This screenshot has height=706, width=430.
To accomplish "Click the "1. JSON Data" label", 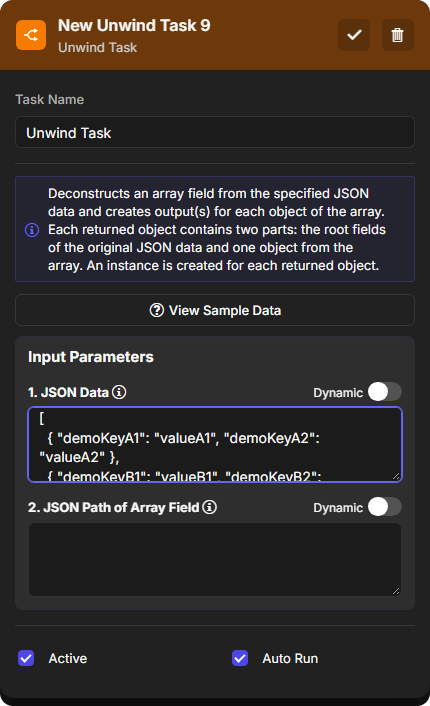I will (x=68, y=392).
